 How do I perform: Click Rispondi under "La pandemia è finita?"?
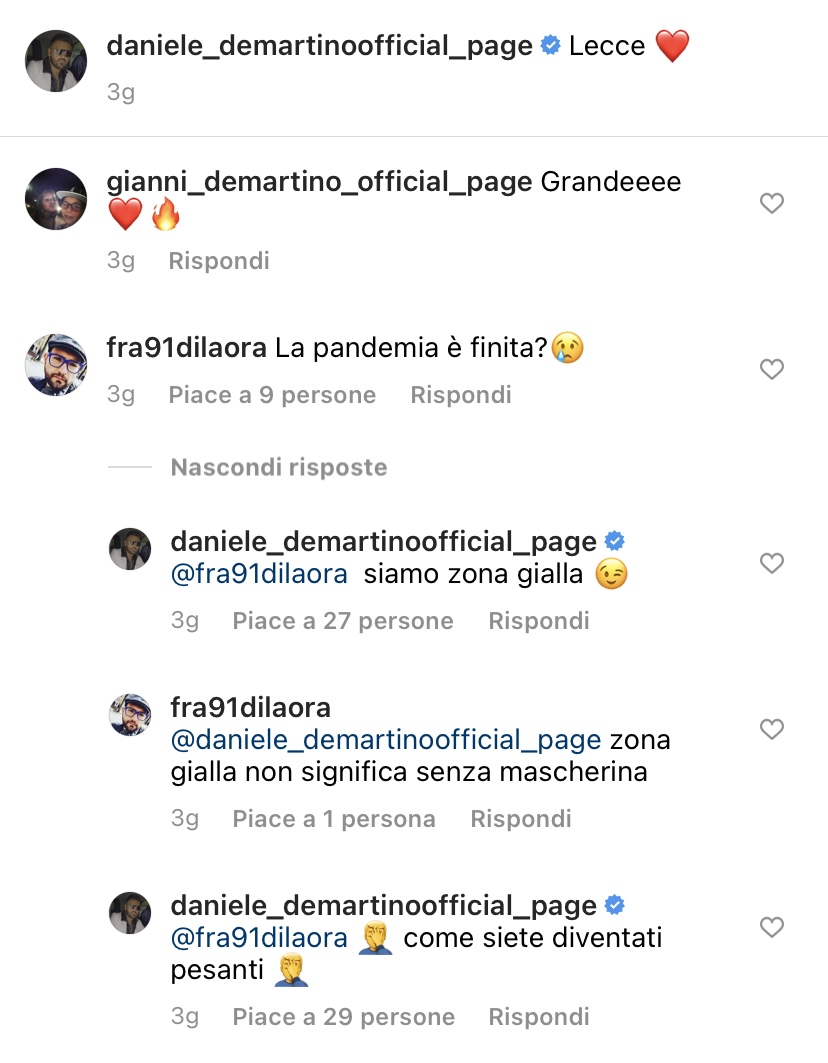coord(461,395)
